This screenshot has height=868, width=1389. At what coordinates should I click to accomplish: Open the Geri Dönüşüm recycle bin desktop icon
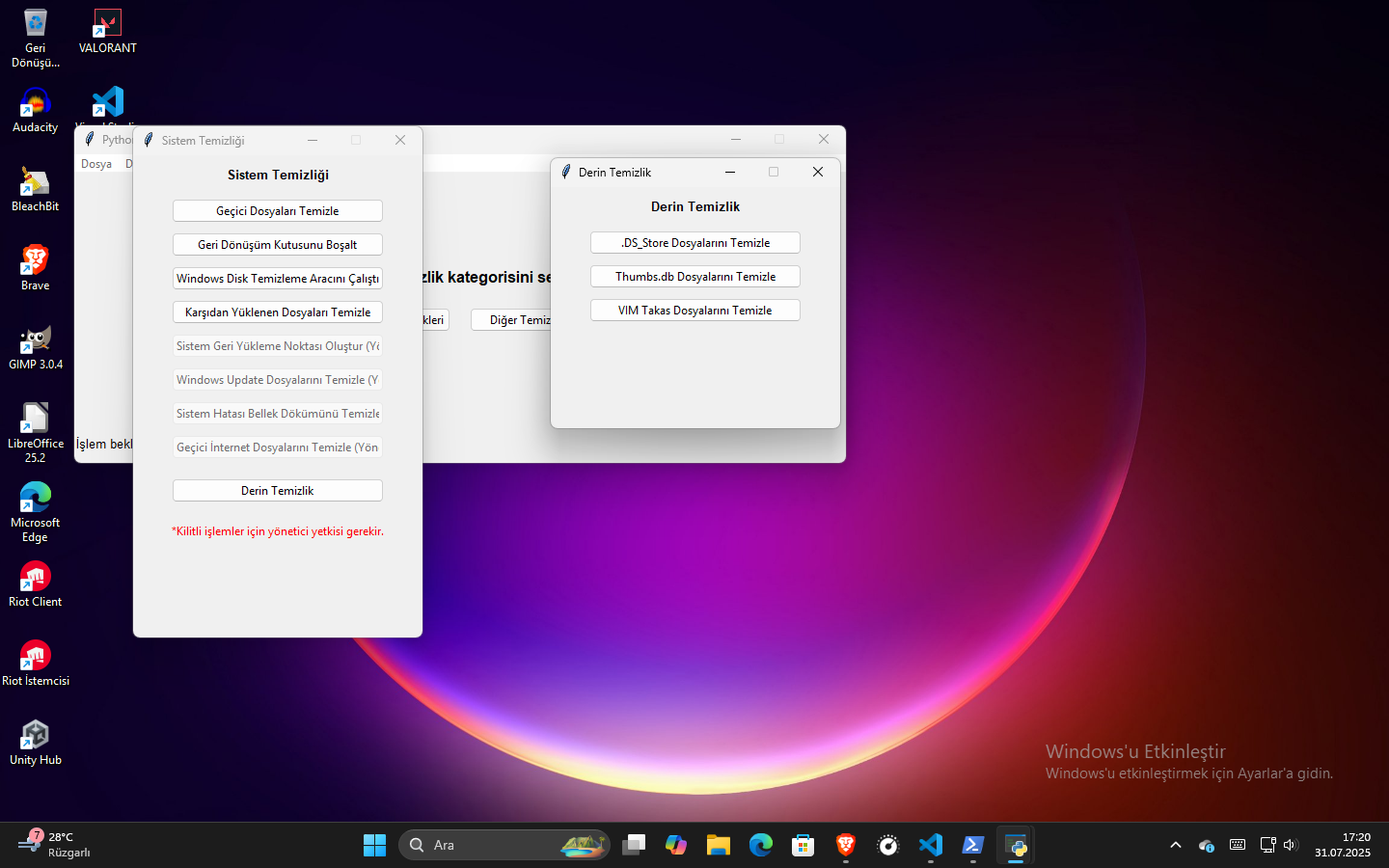36,39
